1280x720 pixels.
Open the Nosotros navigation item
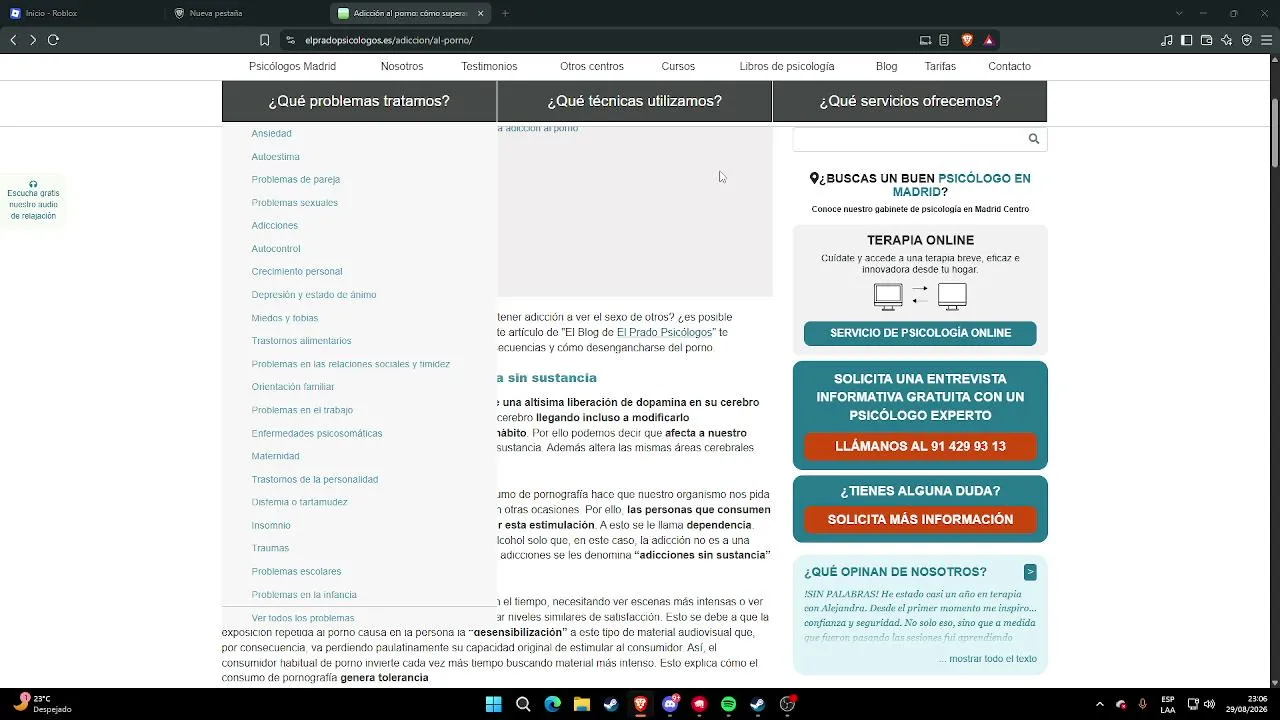pyautogui.click(x=402, y=66)
